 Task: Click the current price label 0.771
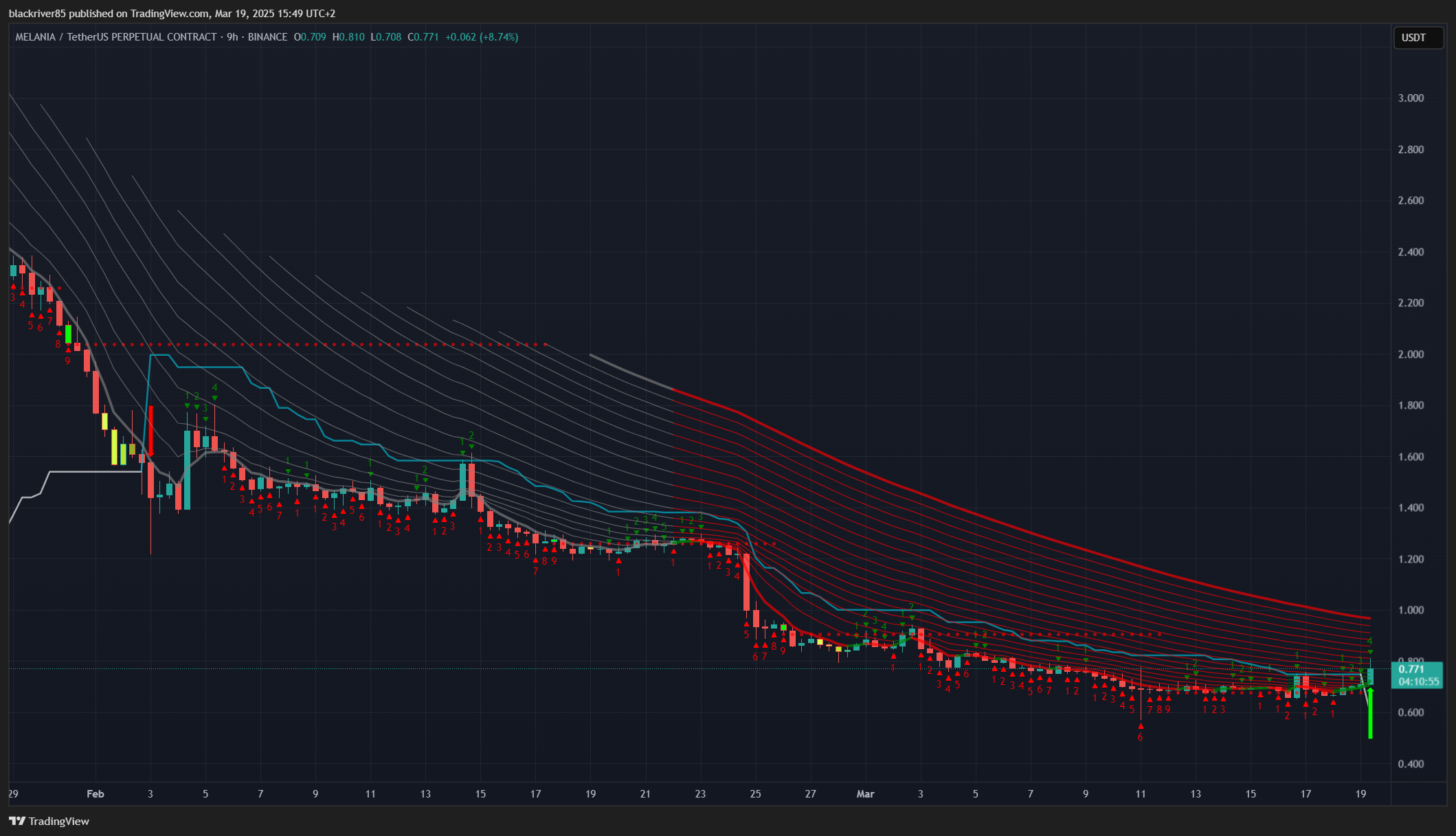(x=1411, y=669)
